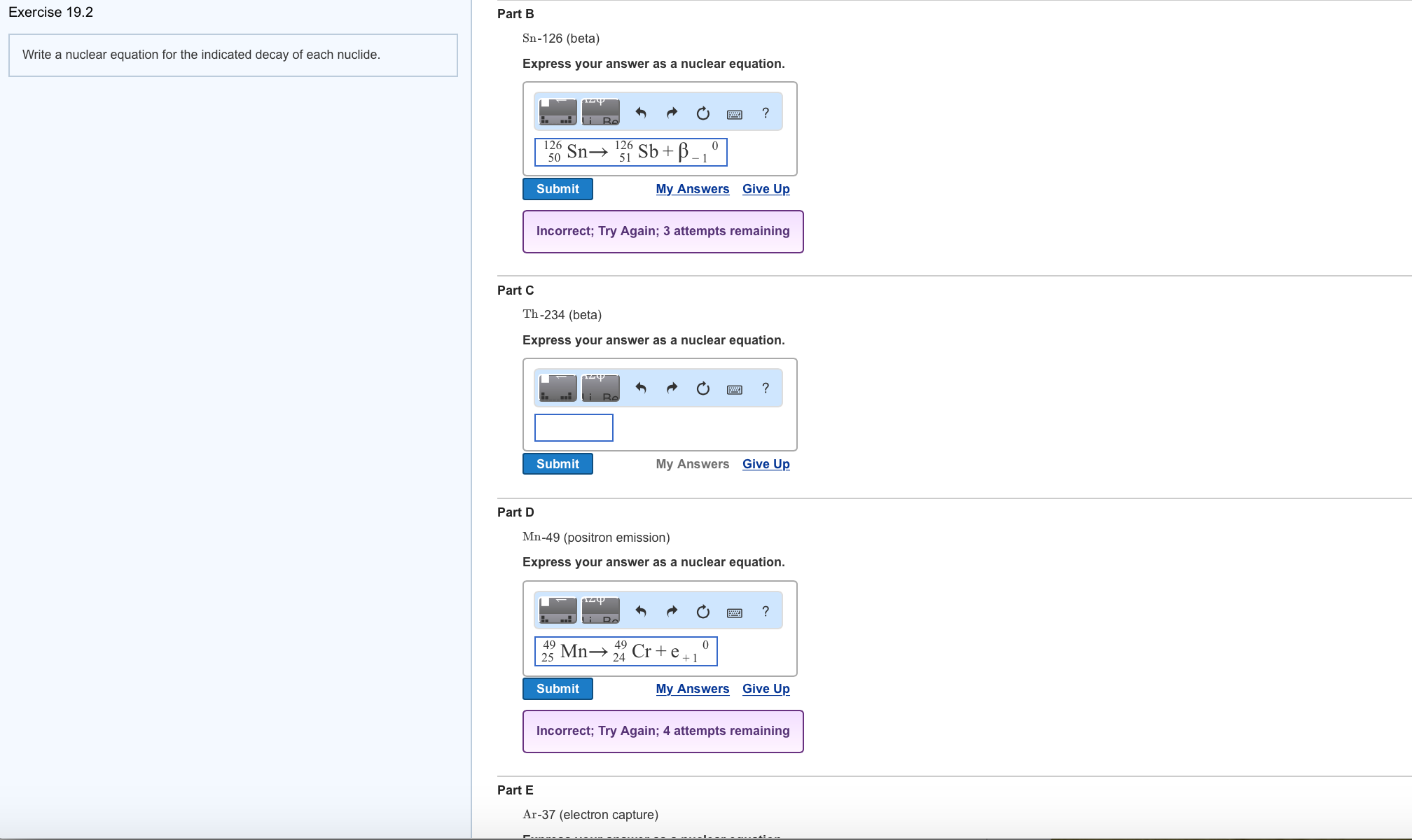The image size is (1412, 840).
Task: Open symbols palette in Part B toolbar
Action: coord(601,112)
